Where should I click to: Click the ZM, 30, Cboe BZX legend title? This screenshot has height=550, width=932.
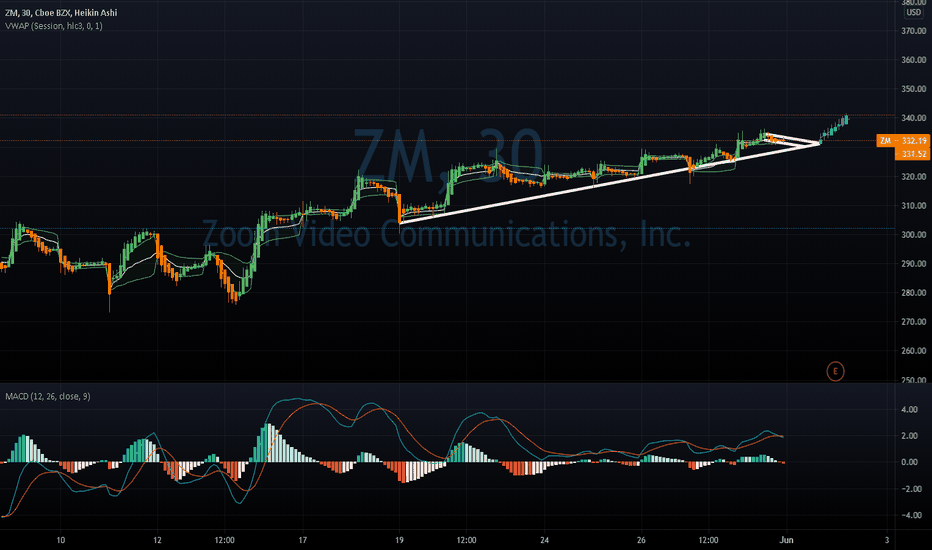(x=61, y=12)
